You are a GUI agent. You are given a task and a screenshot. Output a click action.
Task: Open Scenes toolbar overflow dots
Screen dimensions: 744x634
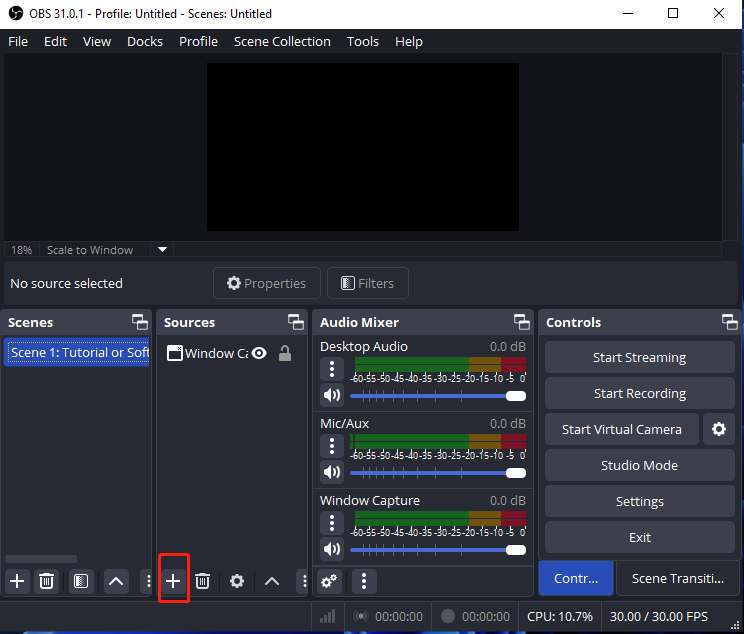(149, 581)
